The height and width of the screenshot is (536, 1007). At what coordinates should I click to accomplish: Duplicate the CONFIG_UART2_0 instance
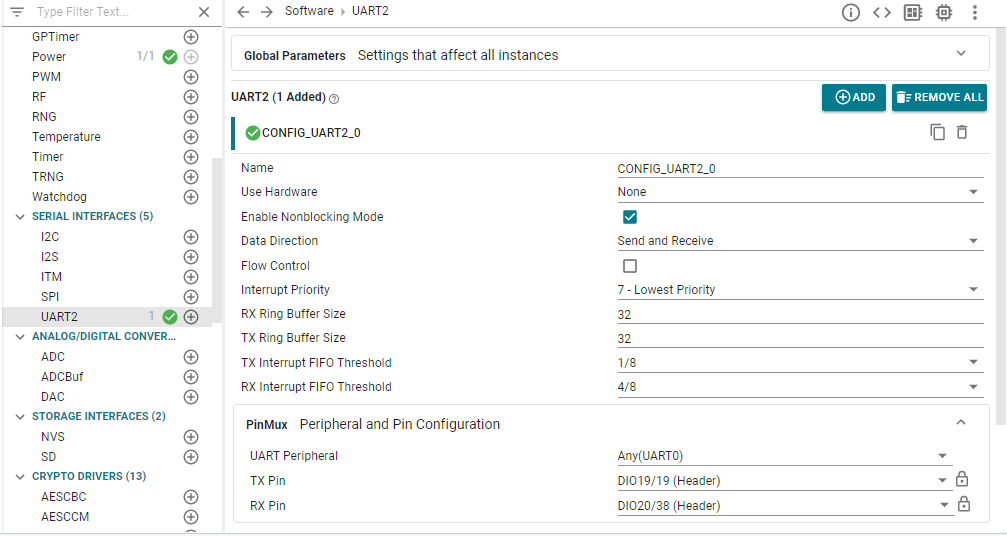coord(937,132)
